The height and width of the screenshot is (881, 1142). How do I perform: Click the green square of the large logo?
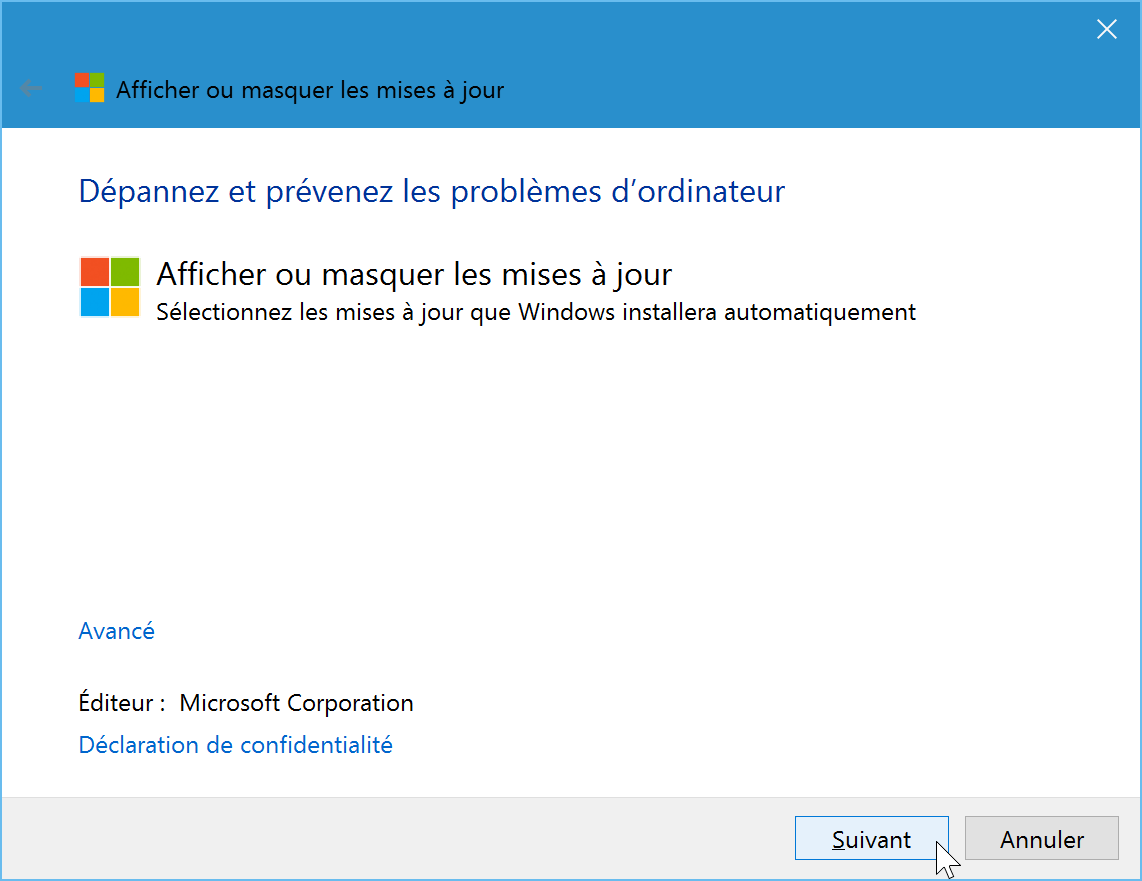[125, 272]
